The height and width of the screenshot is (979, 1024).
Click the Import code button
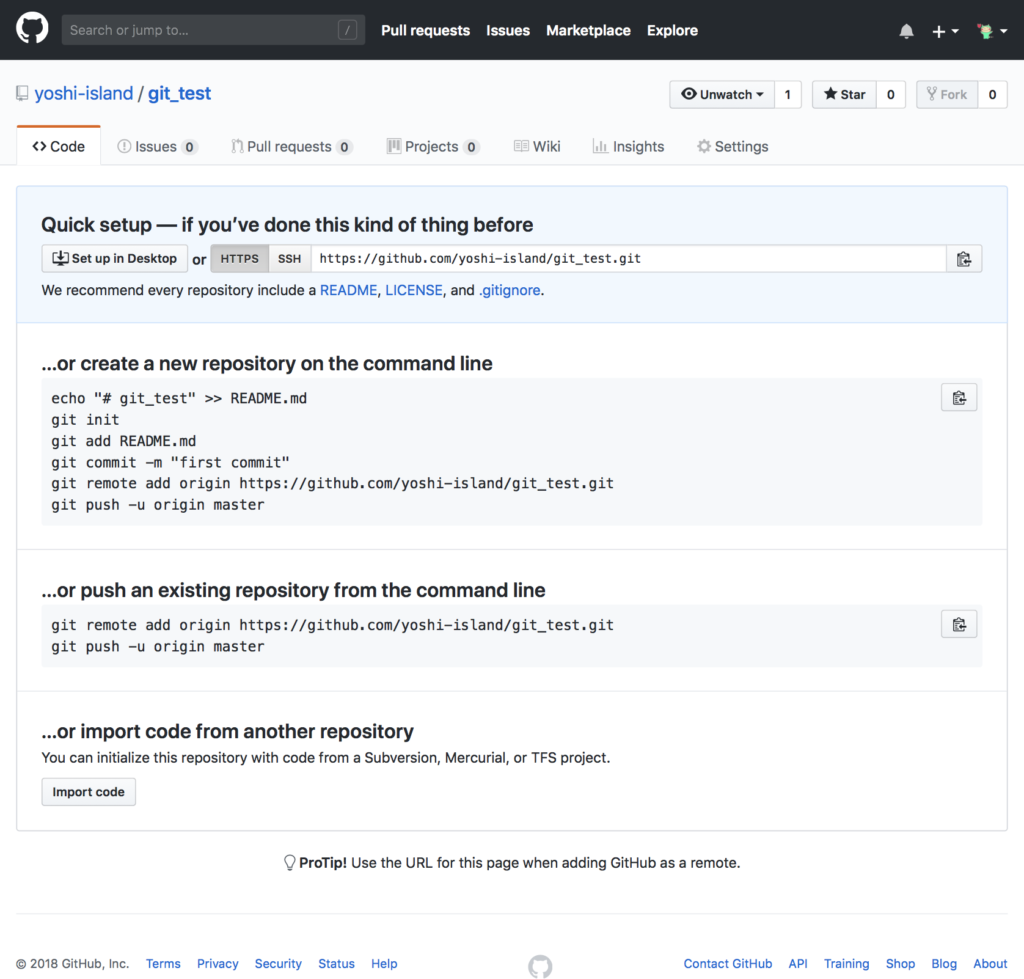pos(88,792)
